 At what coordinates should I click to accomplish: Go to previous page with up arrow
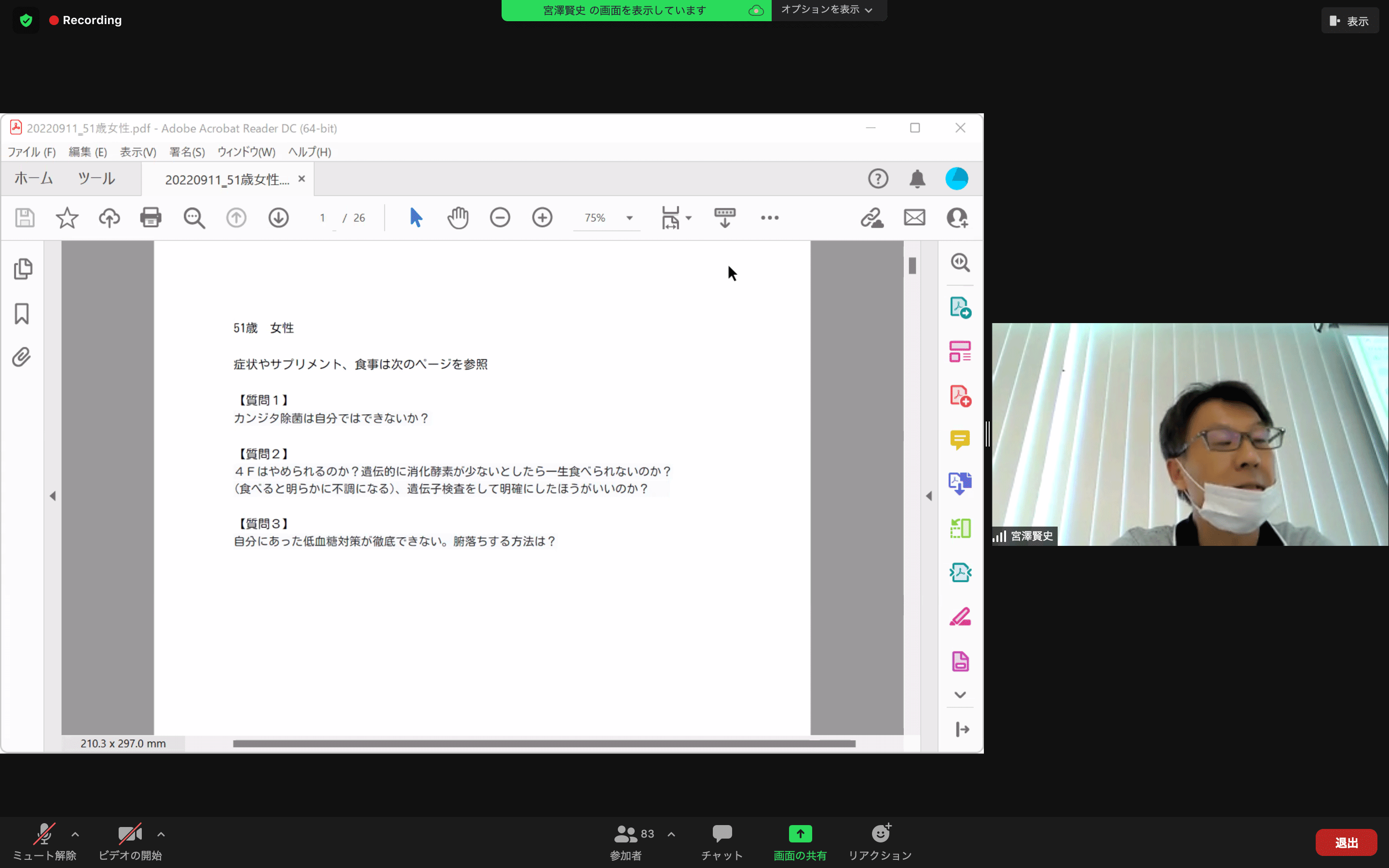point(236,217)
